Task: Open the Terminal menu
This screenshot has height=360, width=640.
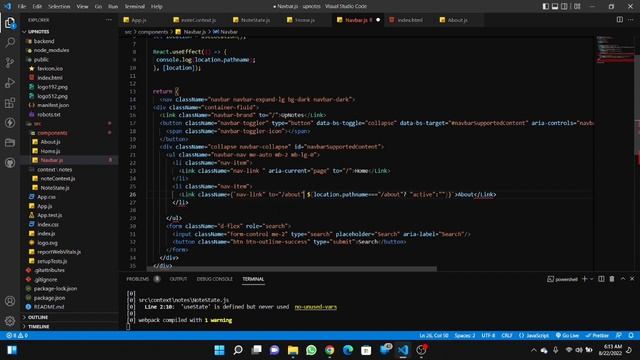Action: pyautogui.click(x=135, y=7)
